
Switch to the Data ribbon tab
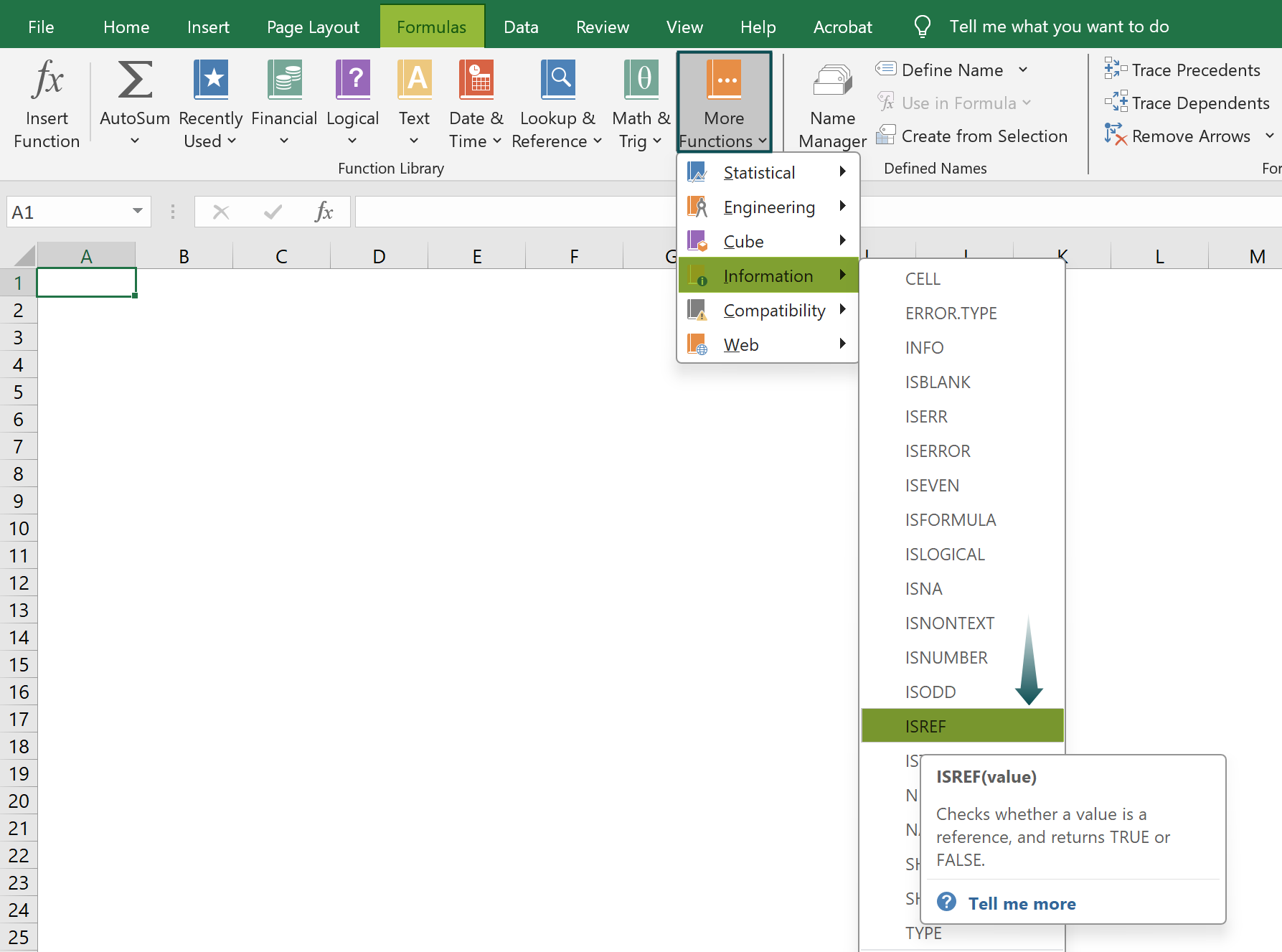(x=521, y=27)
